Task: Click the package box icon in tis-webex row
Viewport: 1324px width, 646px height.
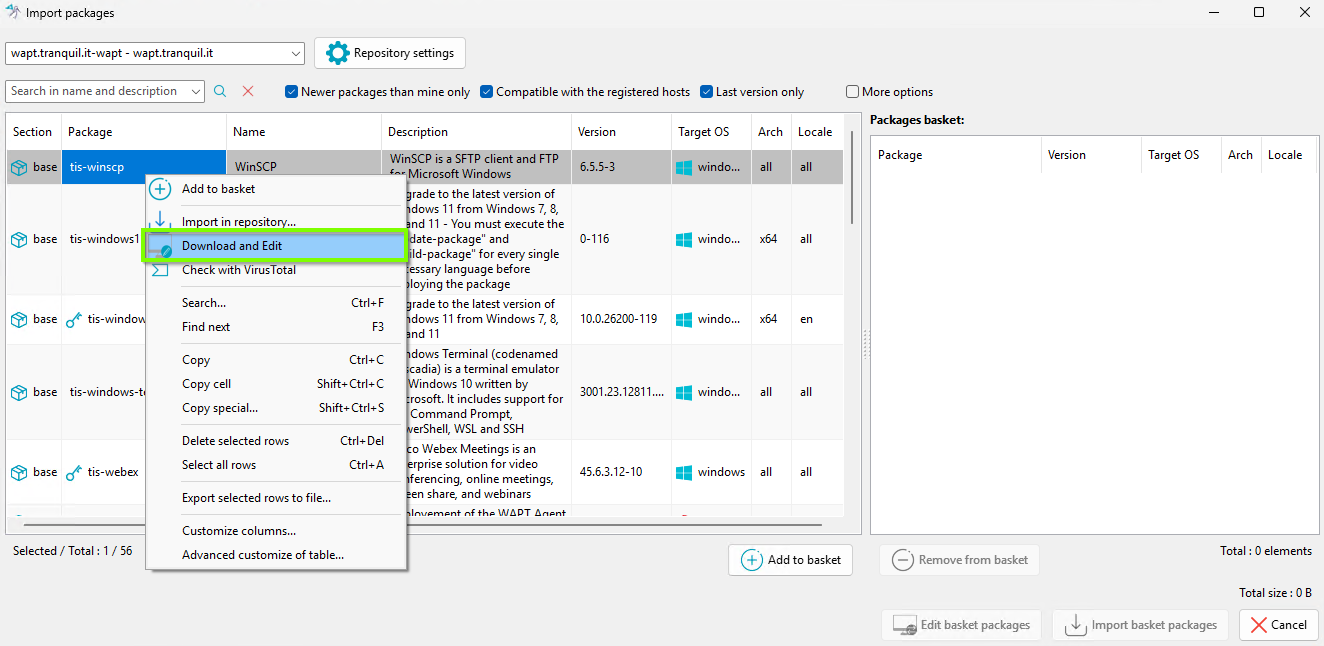Action: [x=18, y=472]
